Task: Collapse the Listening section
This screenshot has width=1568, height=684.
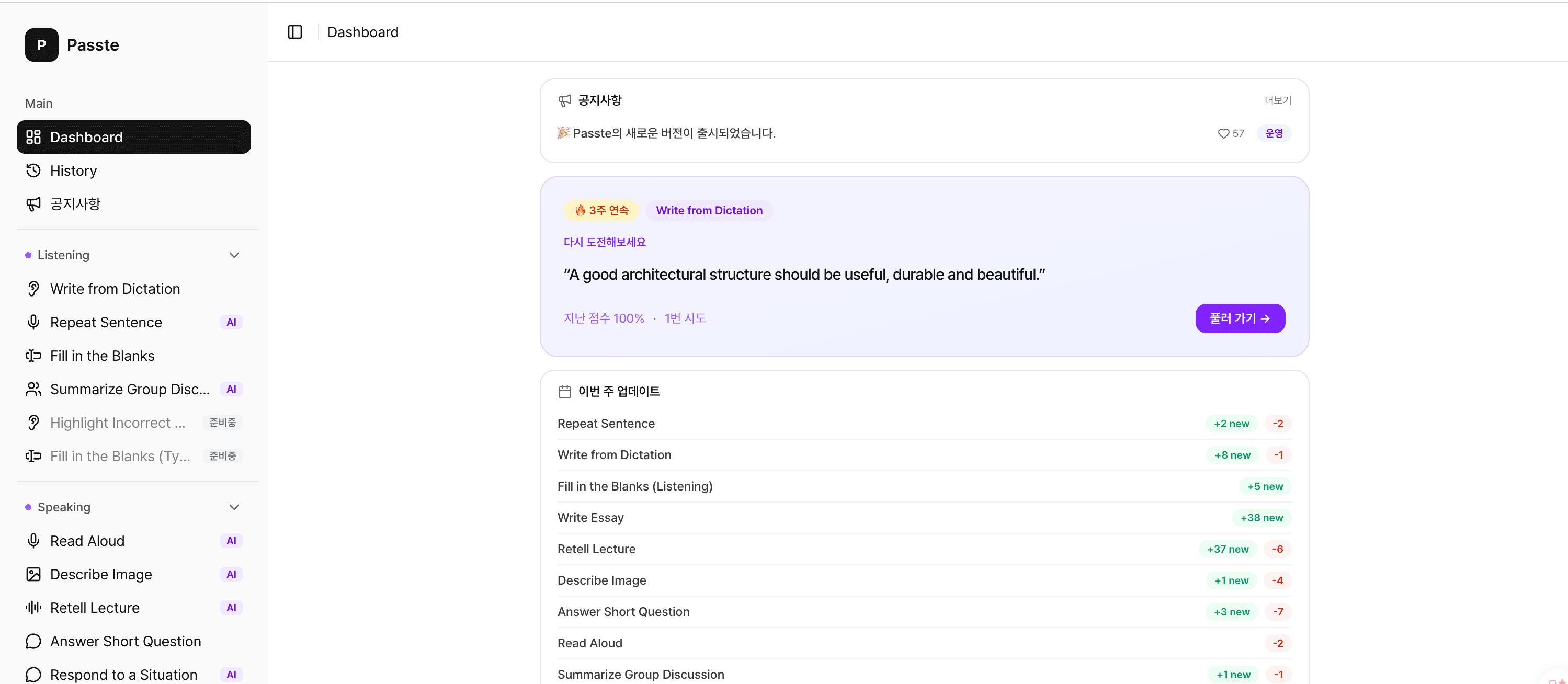Action: pos(234,255)
